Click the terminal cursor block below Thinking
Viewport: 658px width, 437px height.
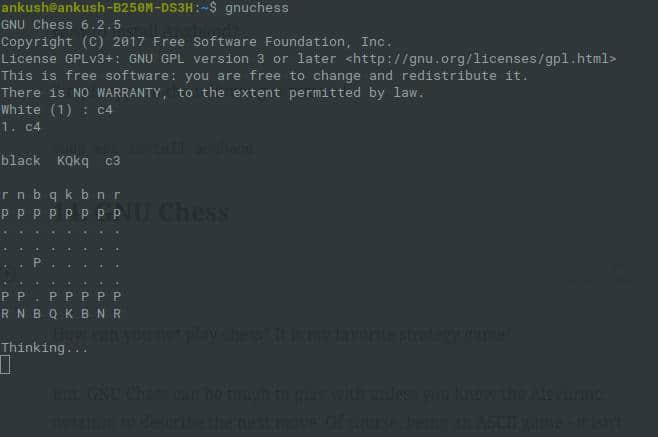(5, 364)
